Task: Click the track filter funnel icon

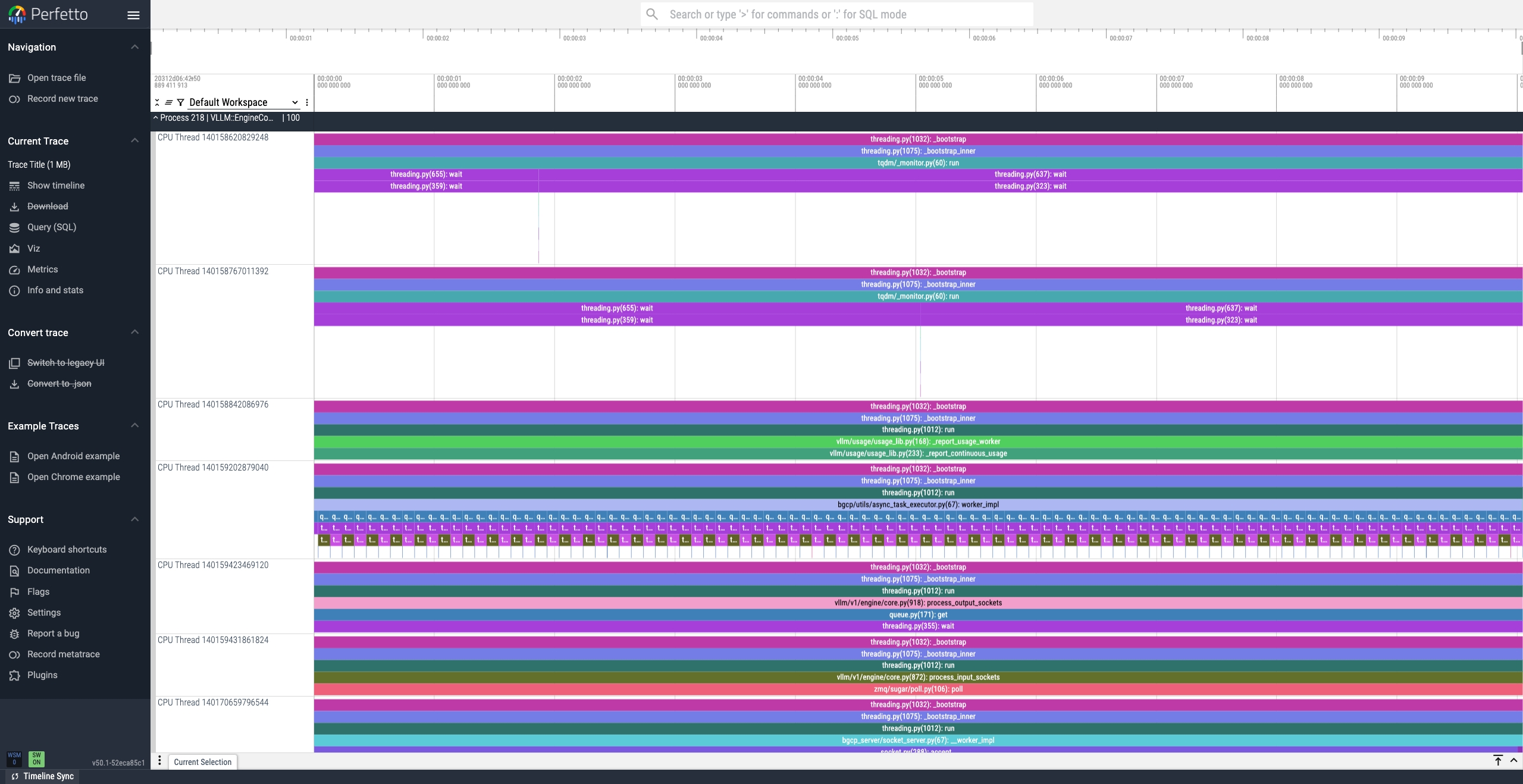Action: tap(180, 102)
